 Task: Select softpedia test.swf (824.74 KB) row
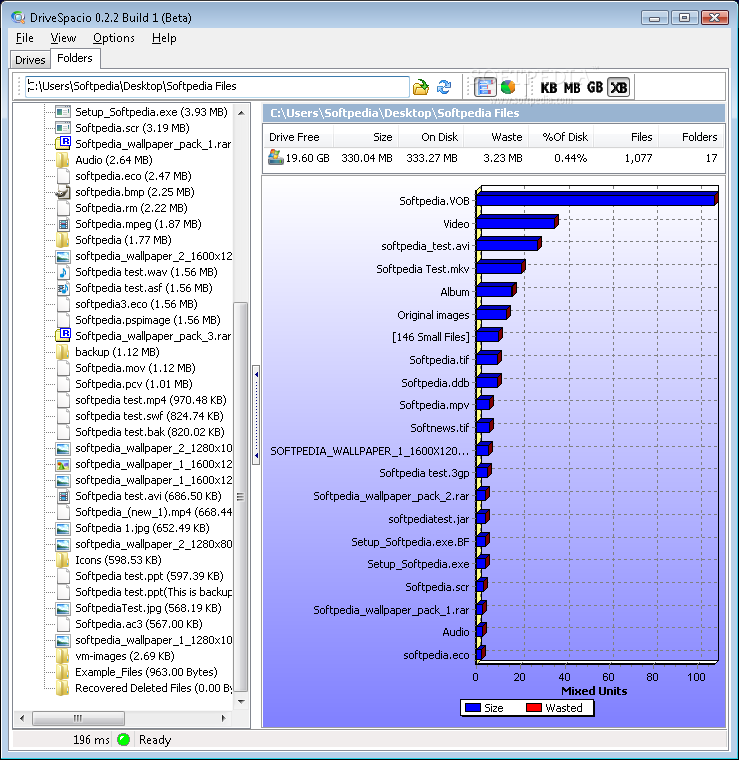coord(149,416)
